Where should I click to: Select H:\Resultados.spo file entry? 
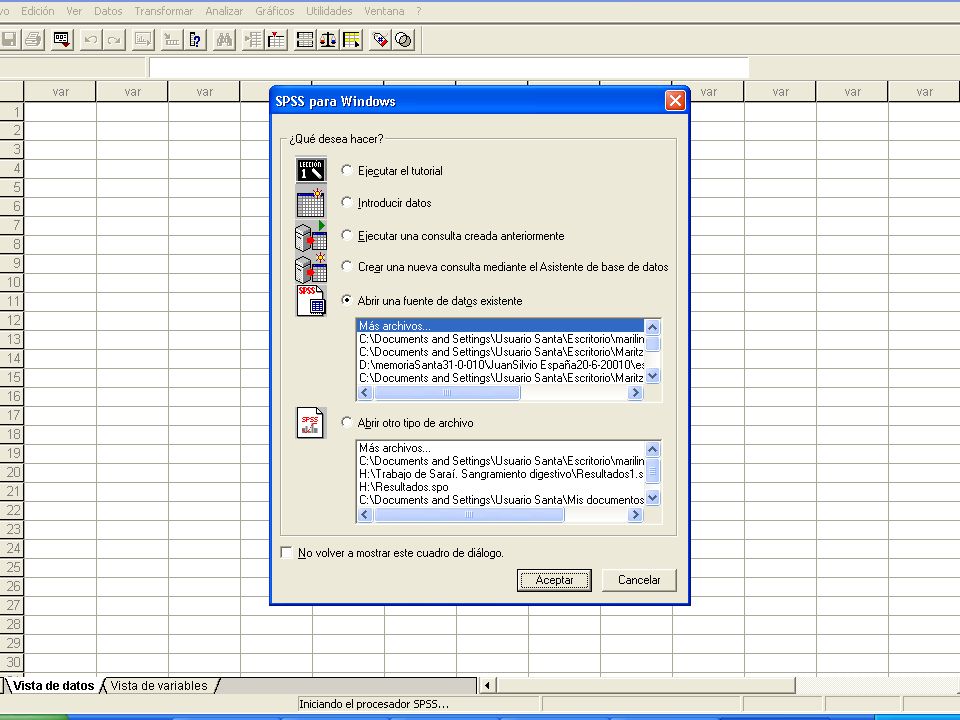500,487
